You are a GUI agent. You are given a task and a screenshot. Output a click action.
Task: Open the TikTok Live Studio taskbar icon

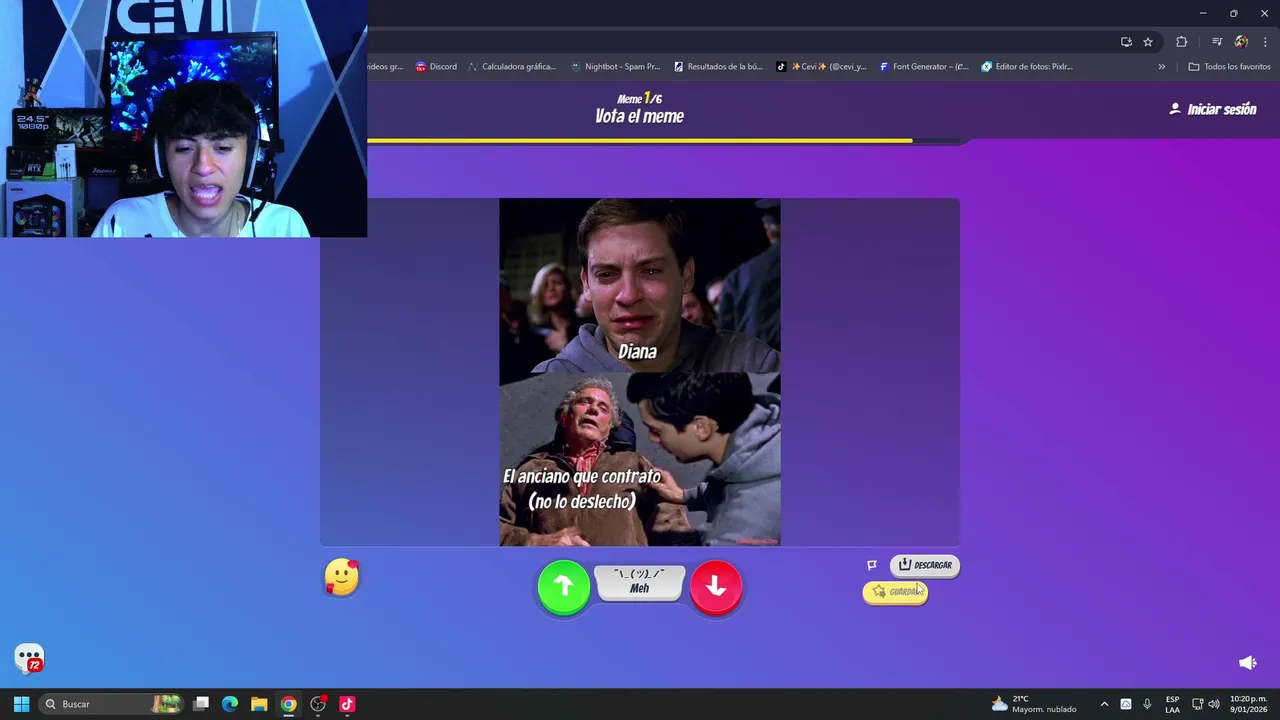[x=347, y=704]
